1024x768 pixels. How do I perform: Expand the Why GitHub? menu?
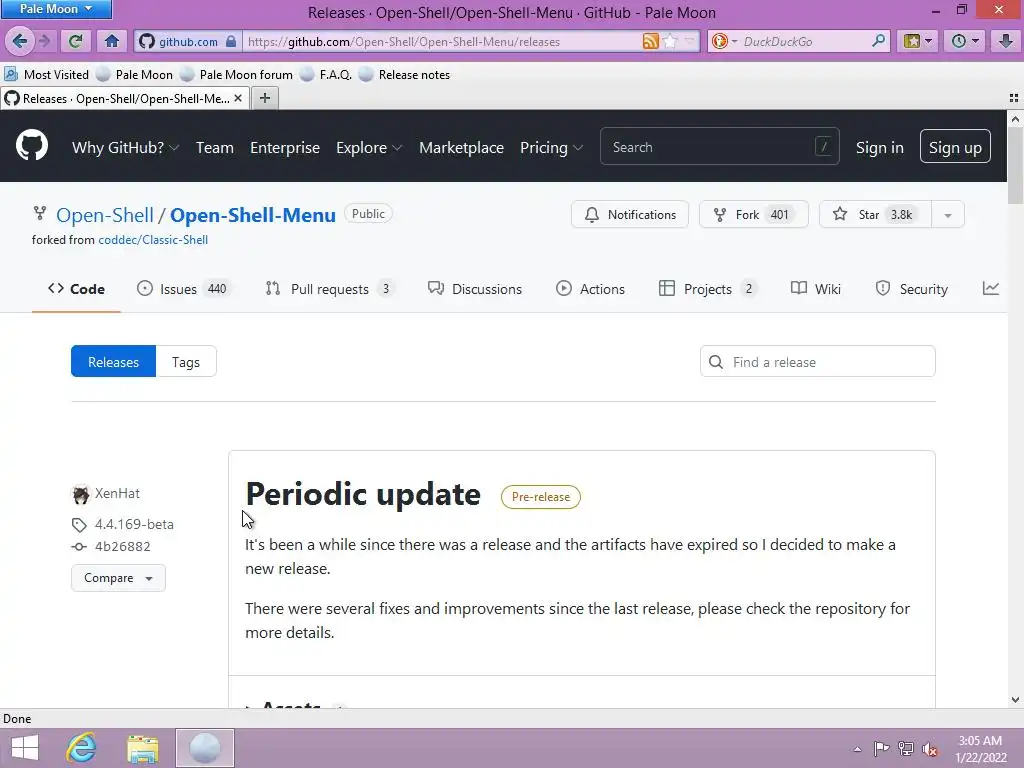pyautogui.click(x=125, y=148)
